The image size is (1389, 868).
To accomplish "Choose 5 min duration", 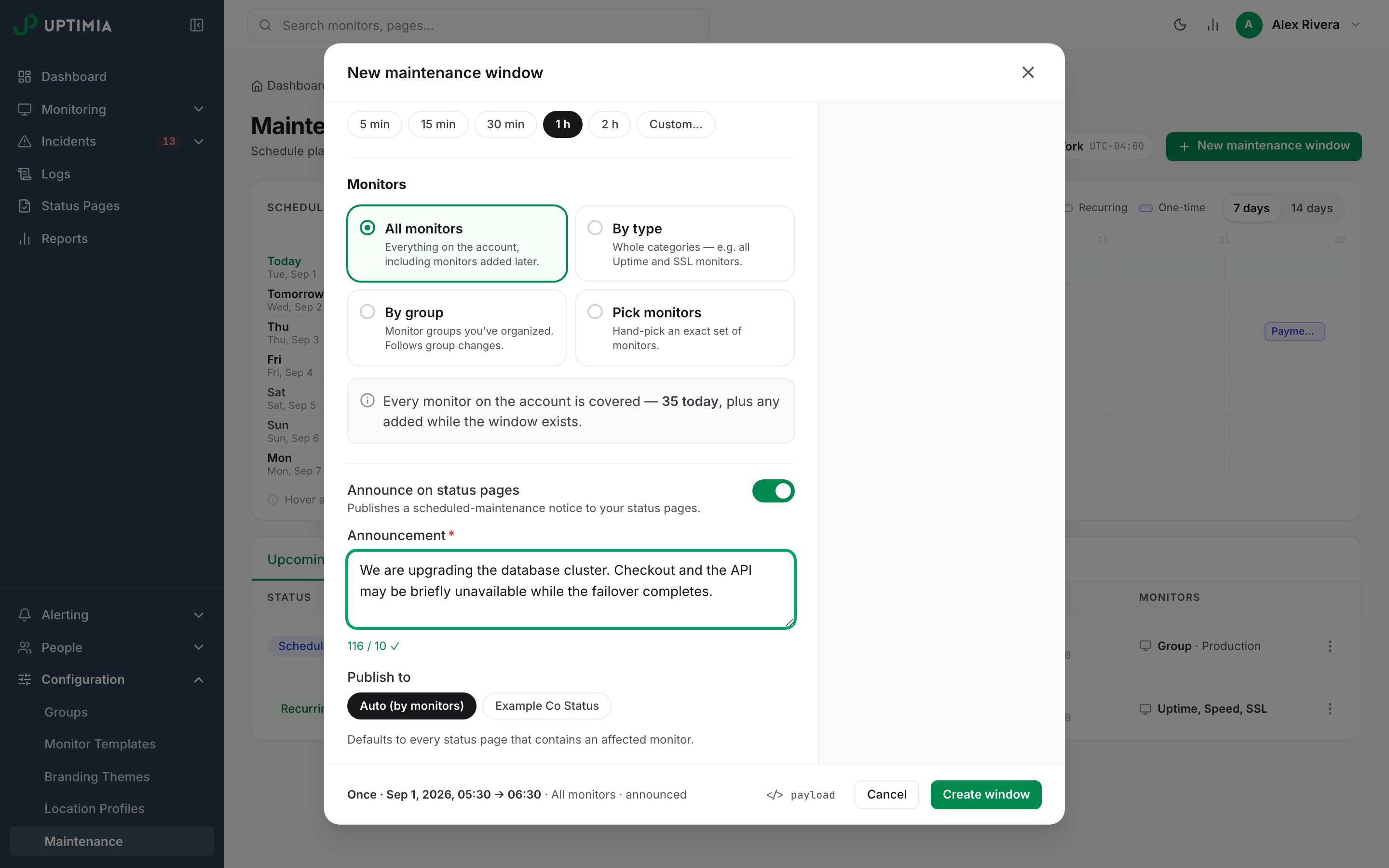I will (375, 124).
